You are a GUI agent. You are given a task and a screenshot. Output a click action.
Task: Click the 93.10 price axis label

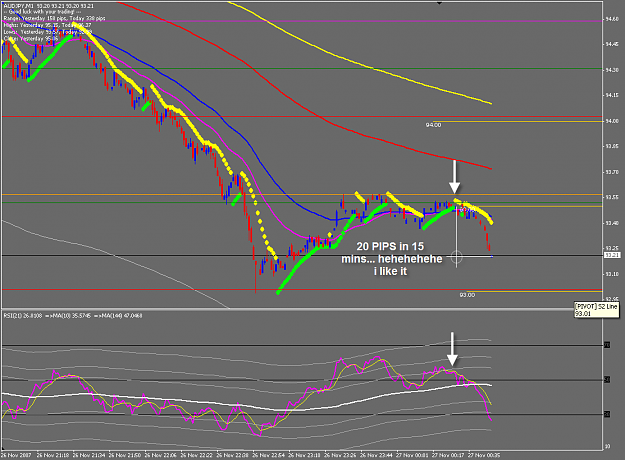(x=612, y=274)
